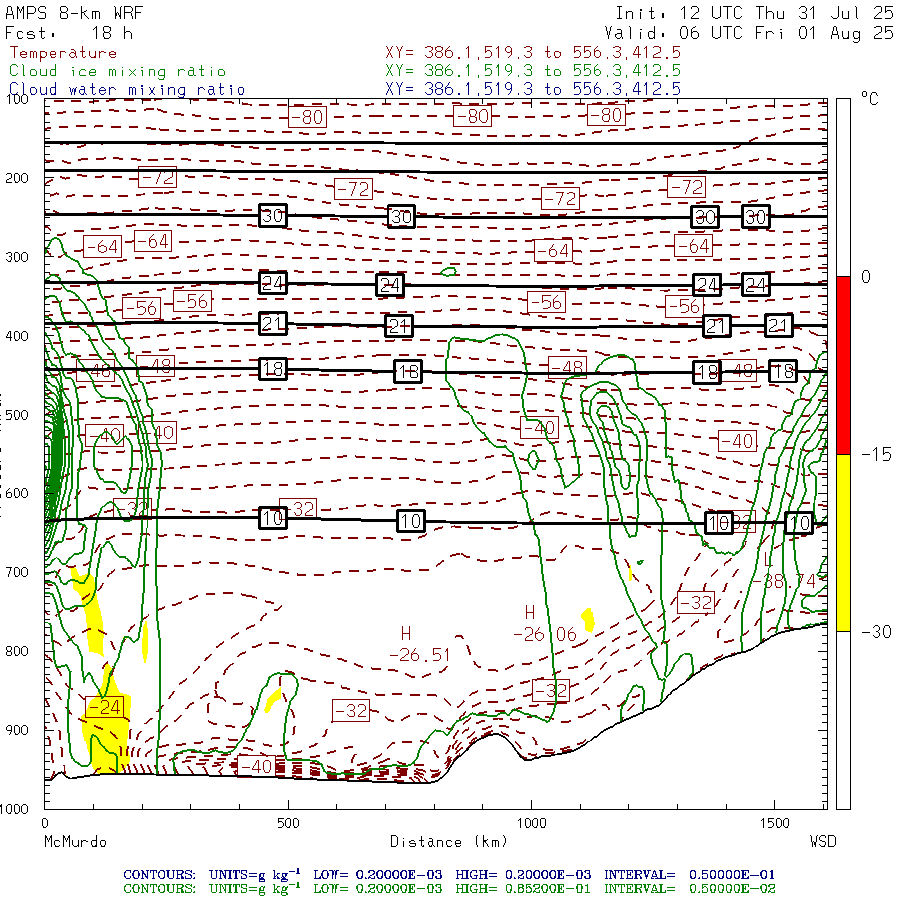Click the red segment of the temperature colorbar
900x900 pixels.
click(x=843, y=365)
